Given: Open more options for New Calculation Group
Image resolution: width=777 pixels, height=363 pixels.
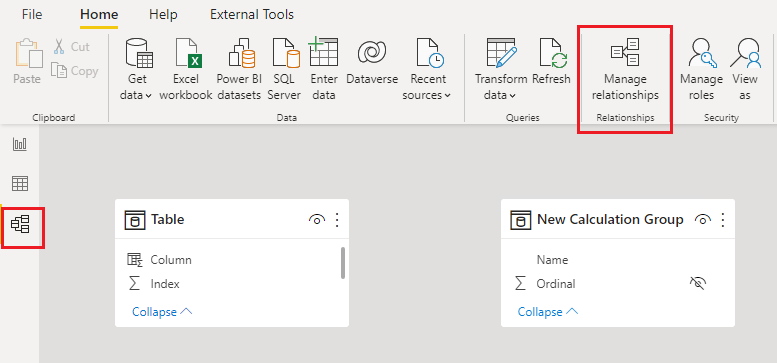Looking at the screenshot, I should tap(723, 219).
